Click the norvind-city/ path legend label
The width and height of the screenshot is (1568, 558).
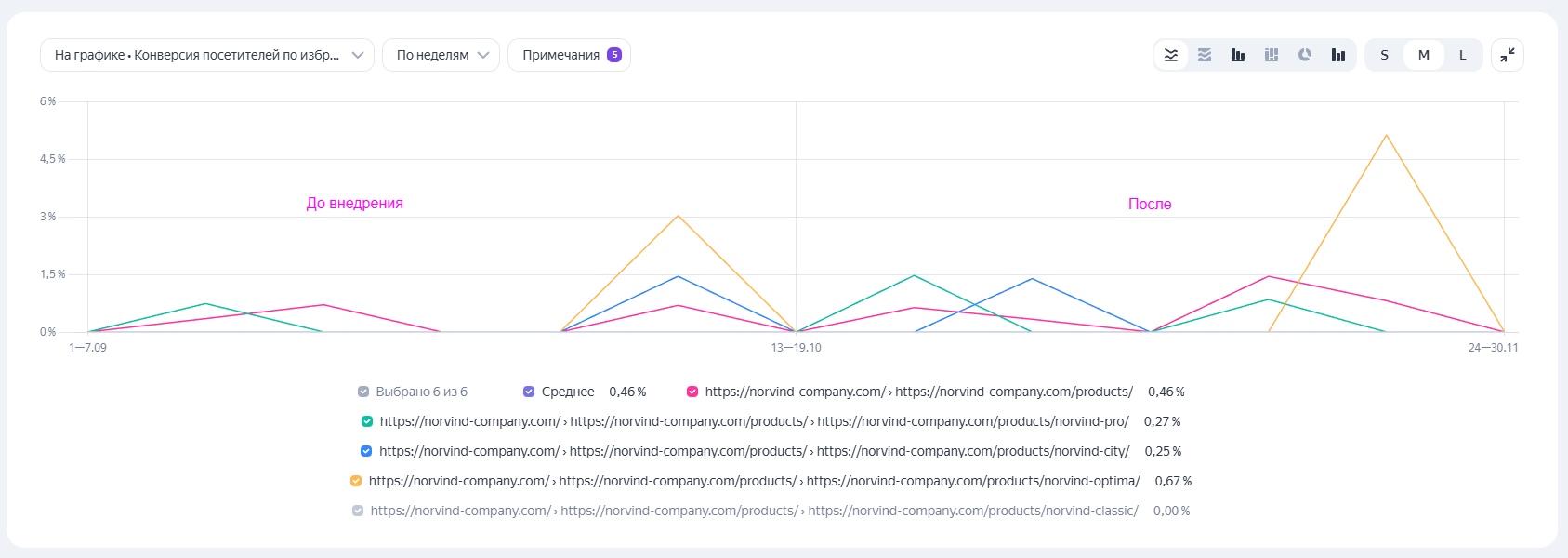tap(755, 451)
